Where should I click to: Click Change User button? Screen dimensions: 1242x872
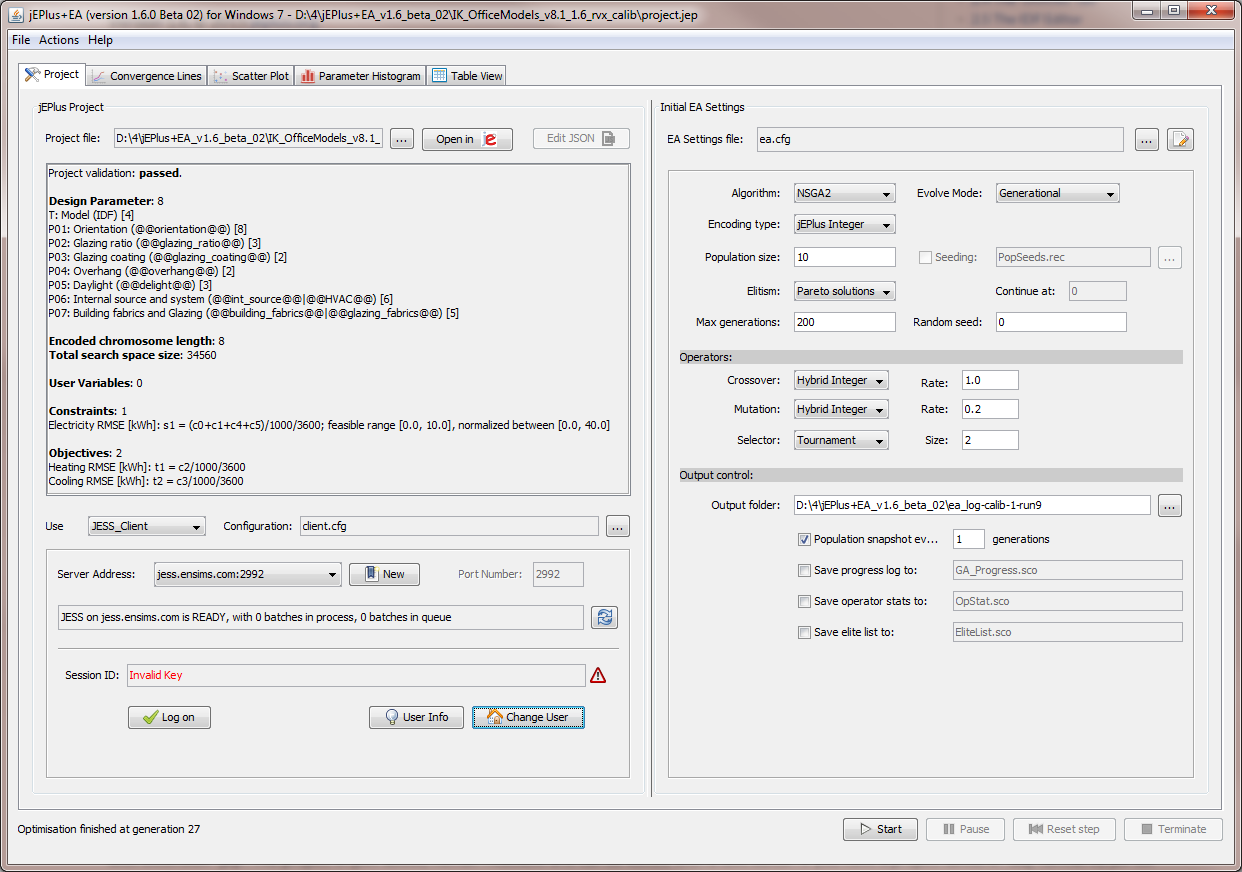click(528, 717)
